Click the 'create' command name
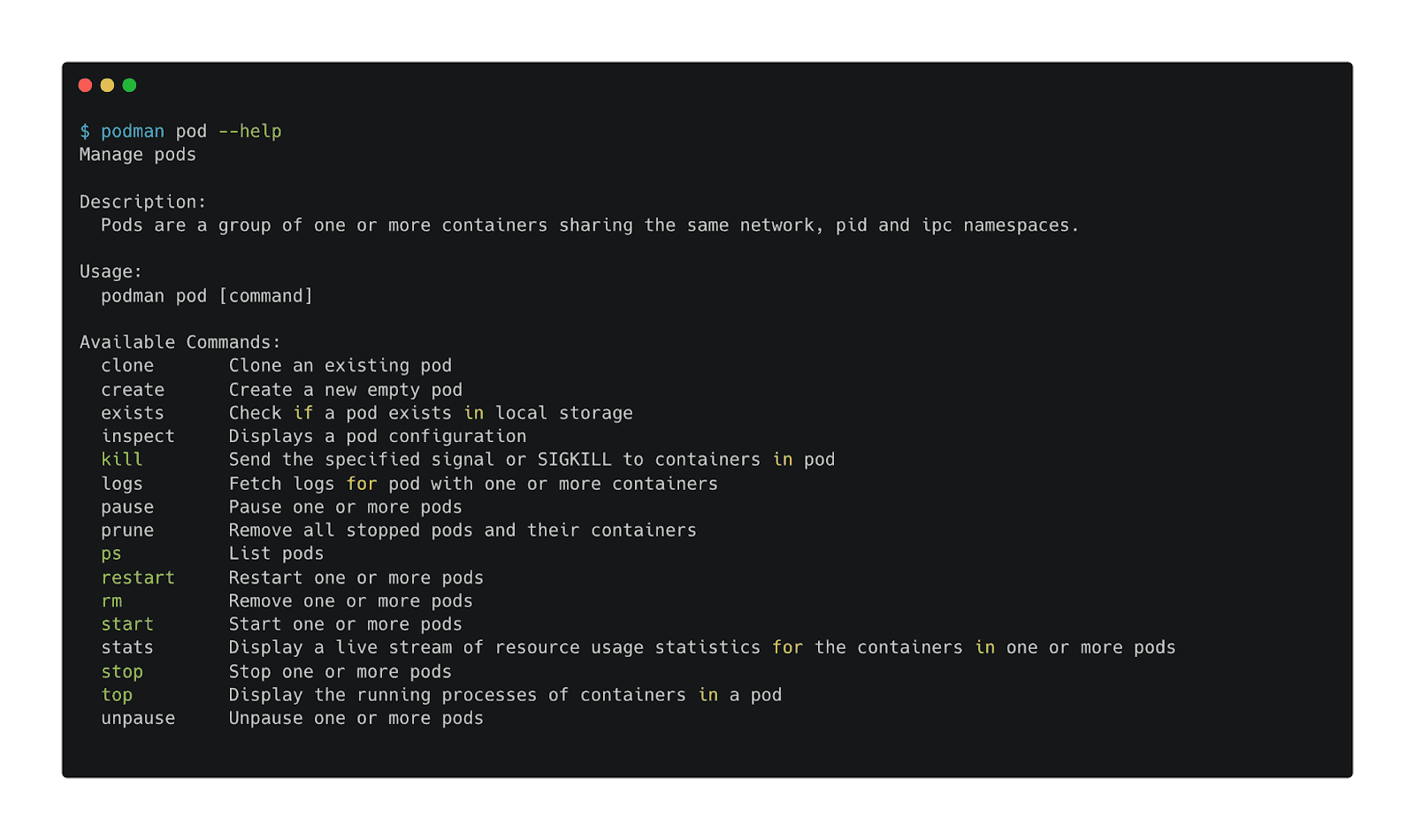 (133, 390)
